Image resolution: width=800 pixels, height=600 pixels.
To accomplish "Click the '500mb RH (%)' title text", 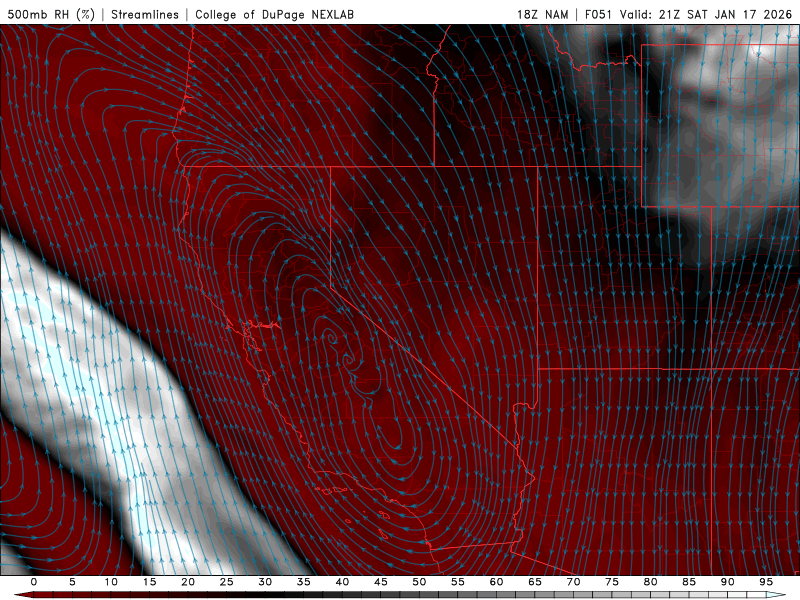I will point(51,14).
